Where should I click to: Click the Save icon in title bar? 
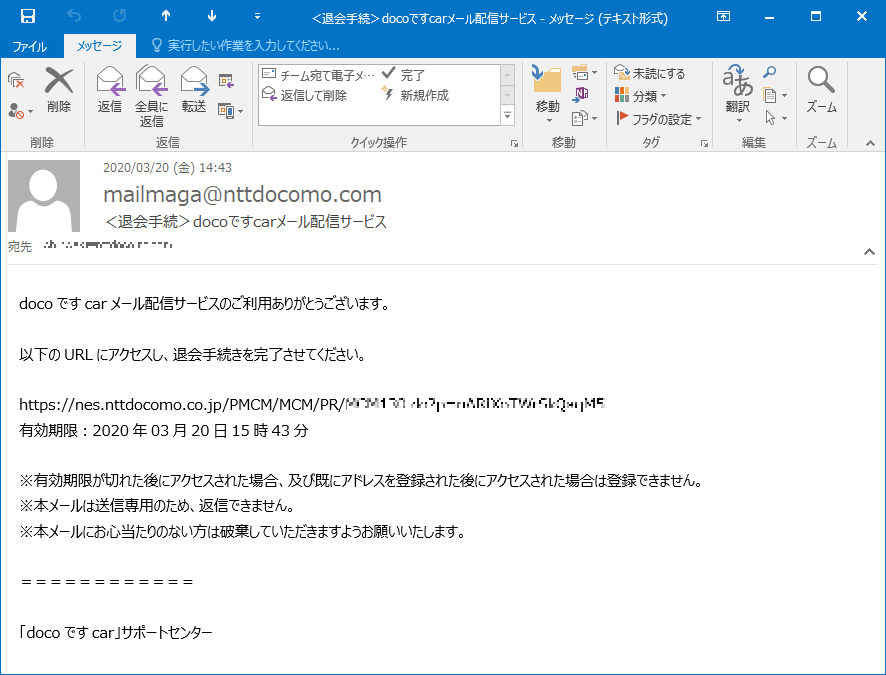28,16
